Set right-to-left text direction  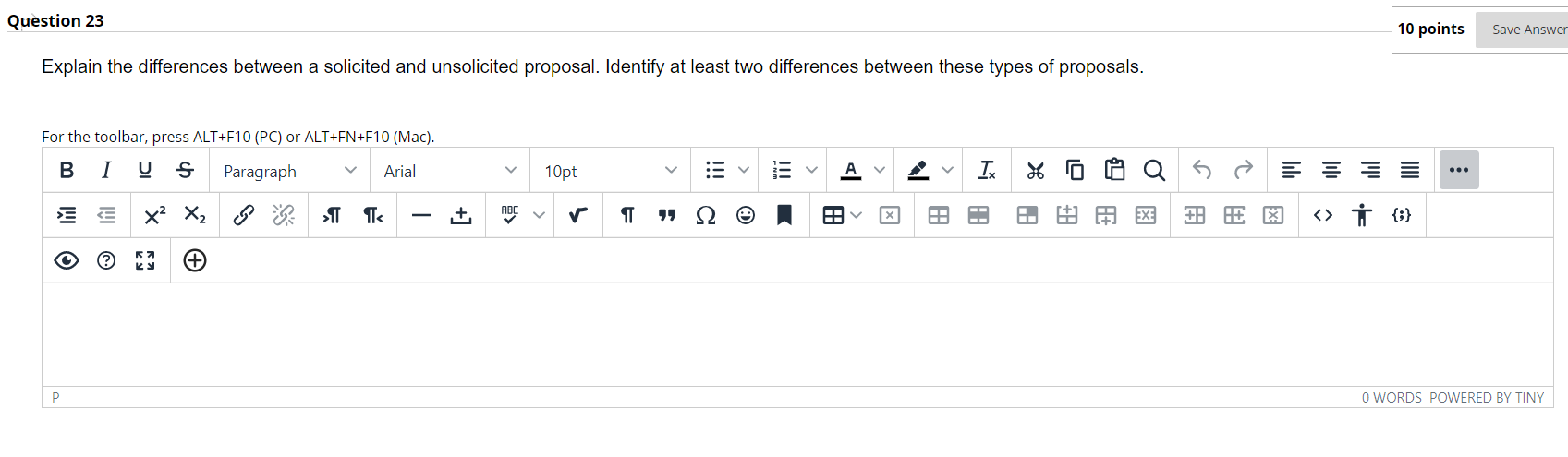point(372,215)
